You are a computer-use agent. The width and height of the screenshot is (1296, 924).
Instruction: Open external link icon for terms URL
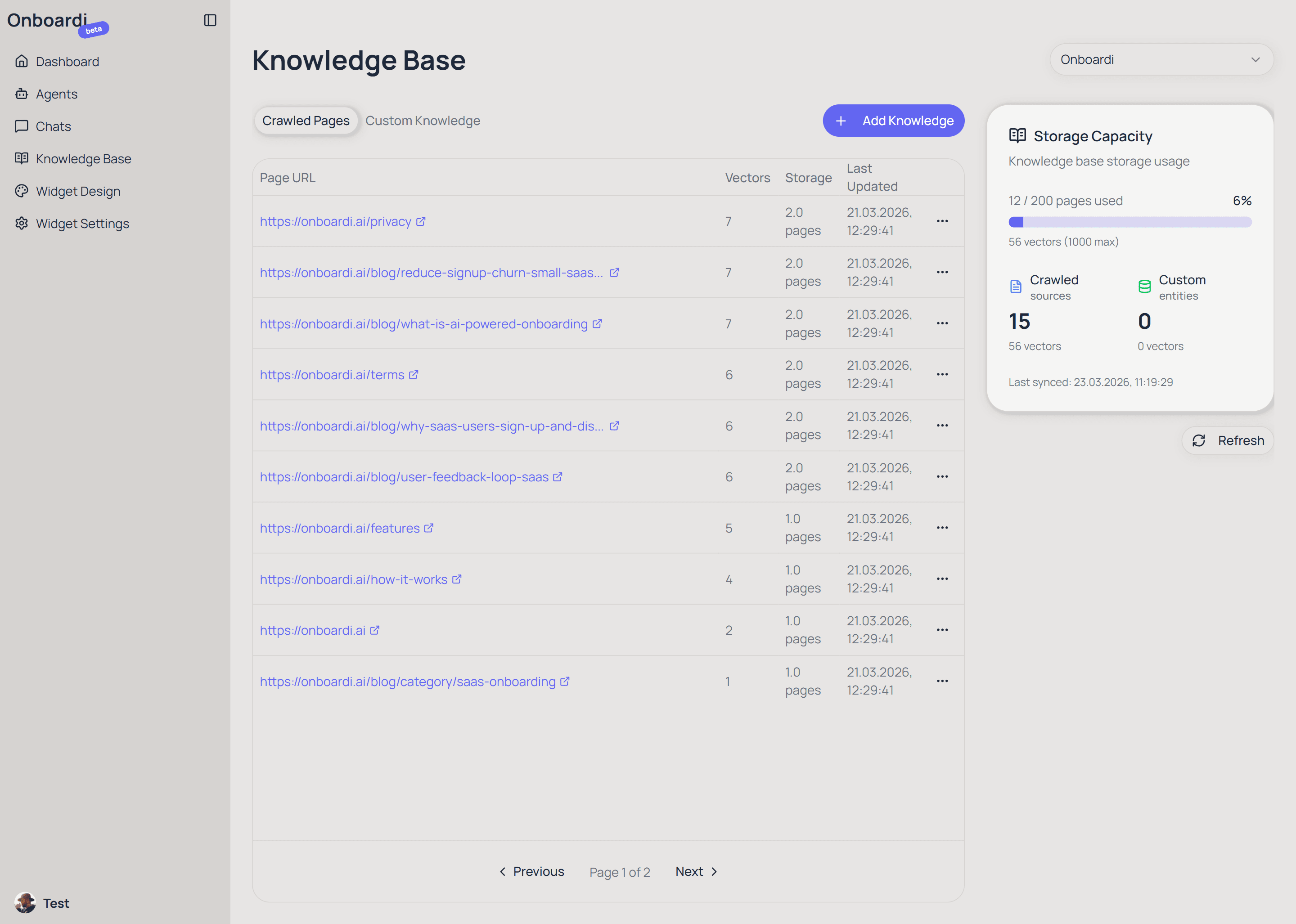[x=414, y=374]
